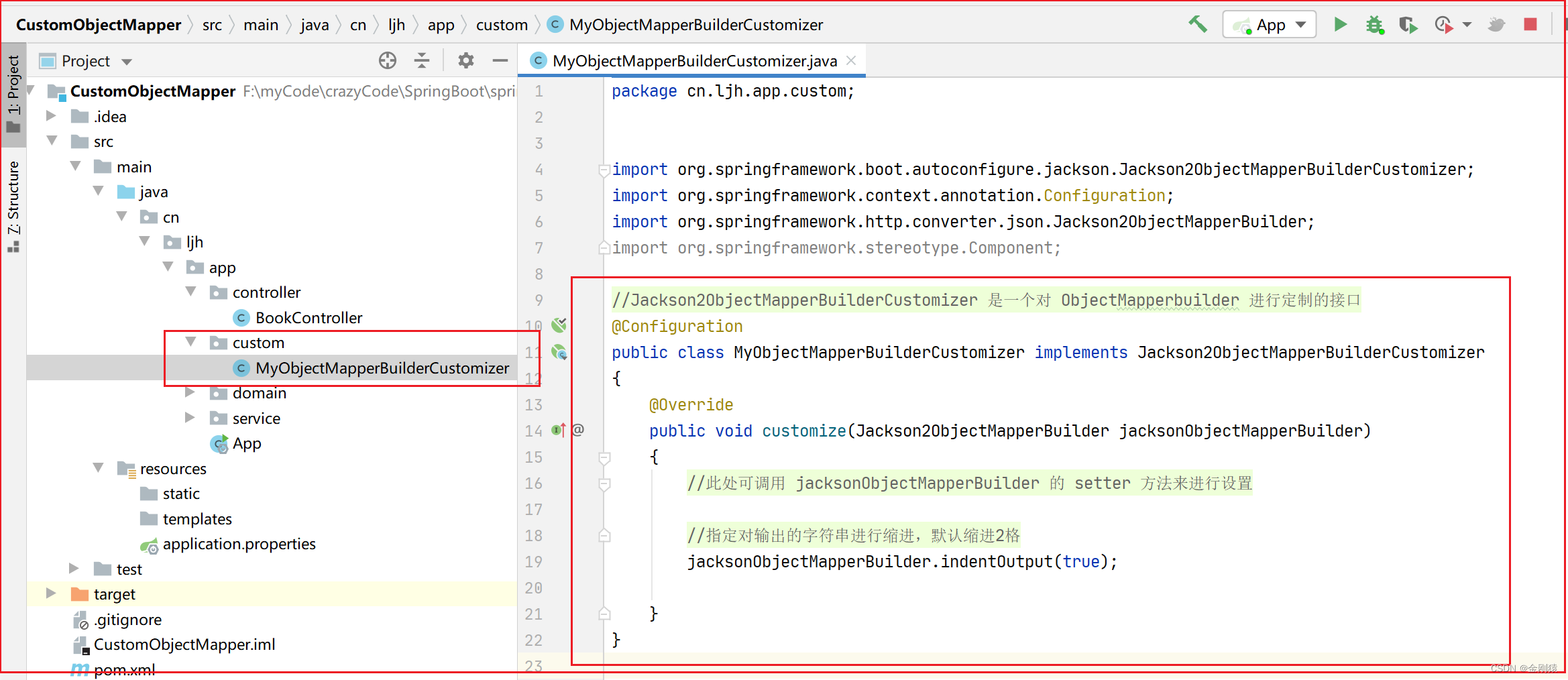Select the templates folder

(x=186, y=518)
